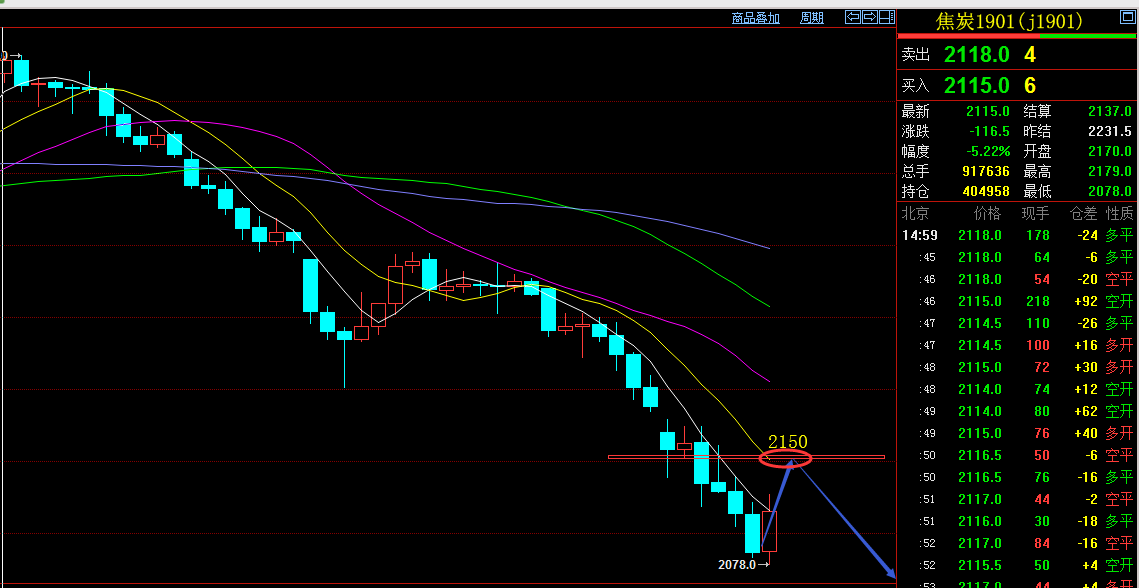Select the 持仓 value 404958
The height and width of the screenshot is (588, 1139).
(x=985, y=192)
